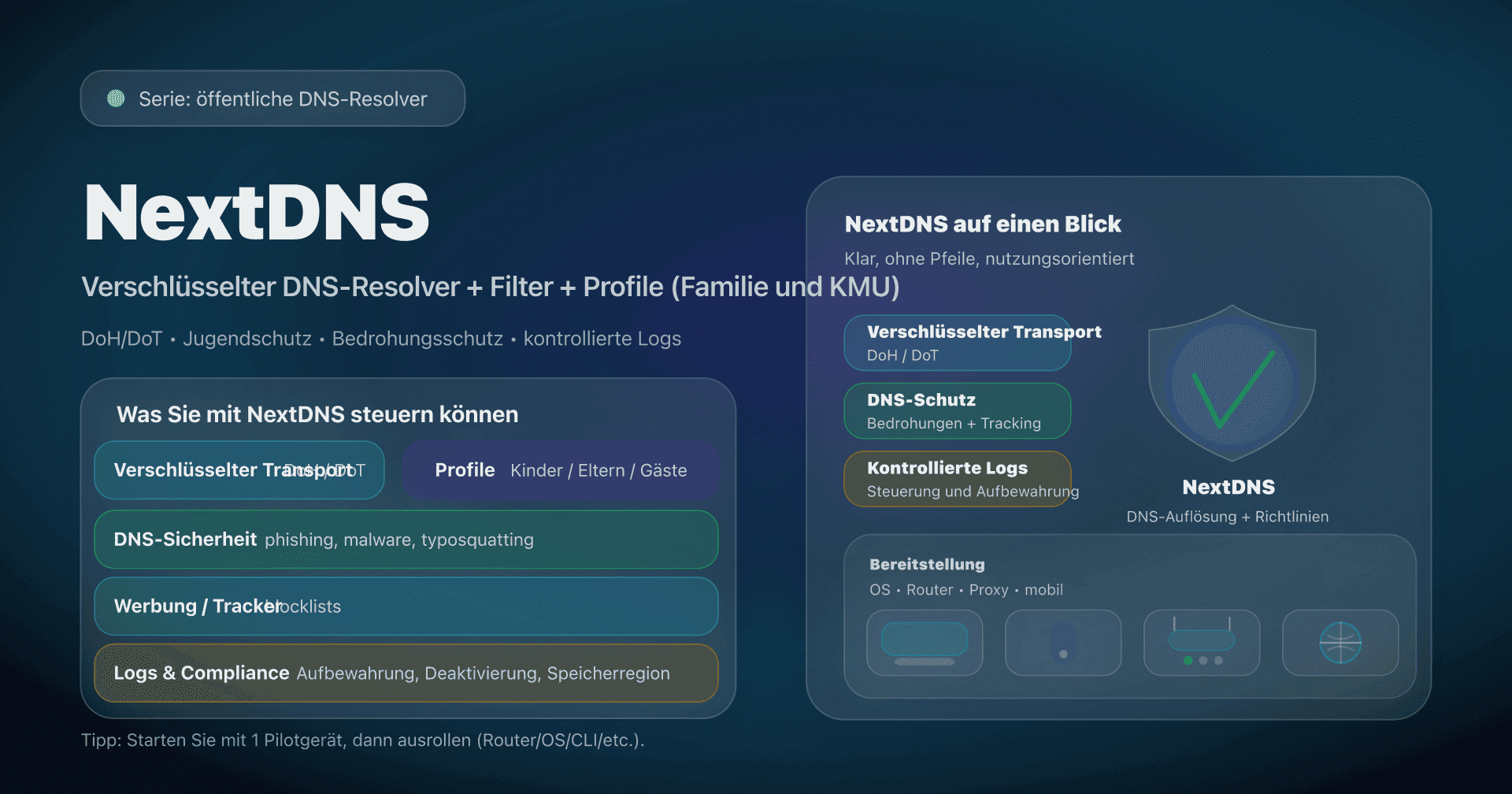The width and height of the screenshot is (1512, 794).
Task: Select the OS device icon under Bereitstellung
Action: (x=925, y=643)
